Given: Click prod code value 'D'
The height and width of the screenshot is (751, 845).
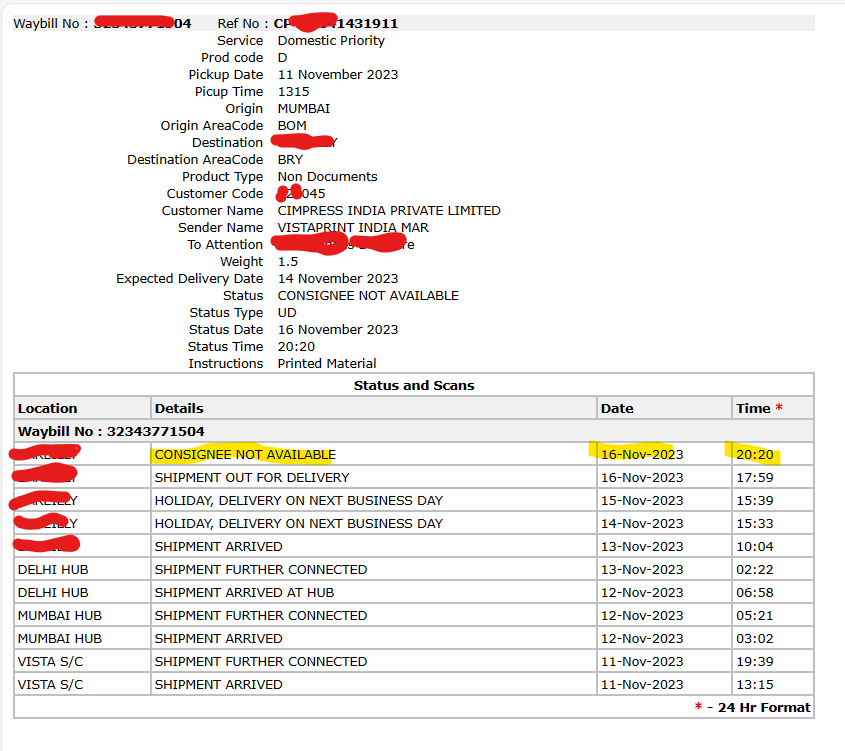Looking at the screenshot, I should [x=282, y=58].
